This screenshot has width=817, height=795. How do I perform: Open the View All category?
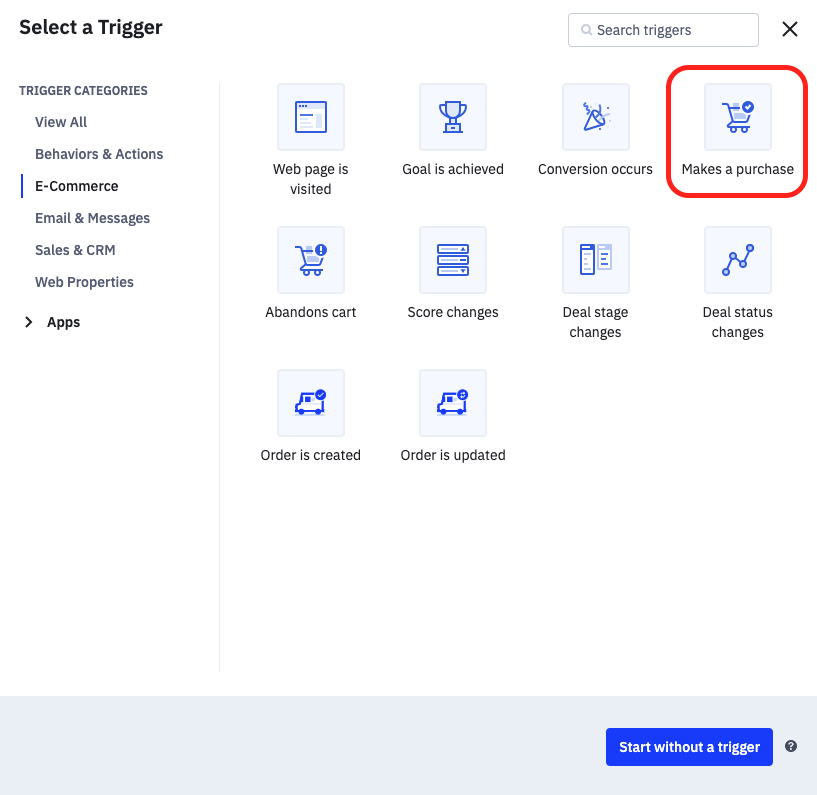[61, 122]
